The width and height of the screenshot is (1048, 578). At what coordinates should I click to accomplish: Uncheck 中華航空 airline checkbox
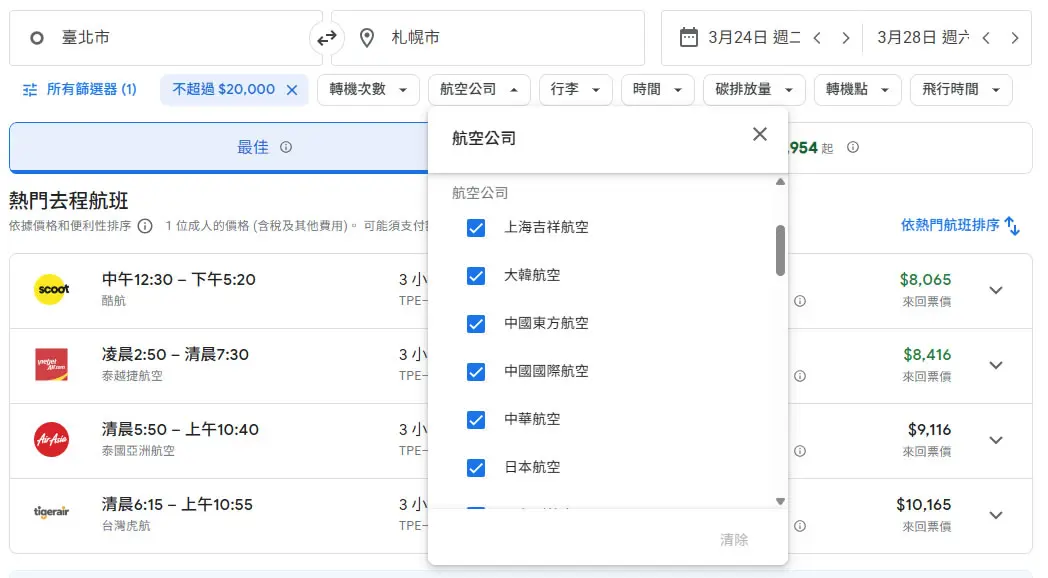[476, 420]
